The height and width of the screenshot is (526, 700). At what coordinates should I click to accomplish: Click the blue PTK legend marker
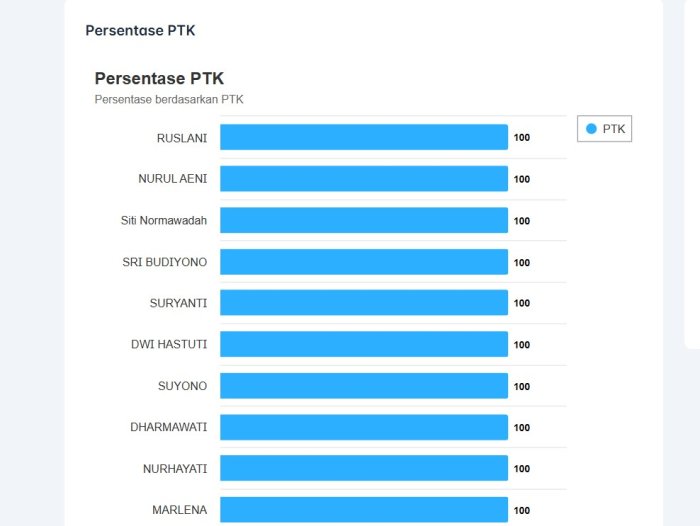click(x=591, y=129)
